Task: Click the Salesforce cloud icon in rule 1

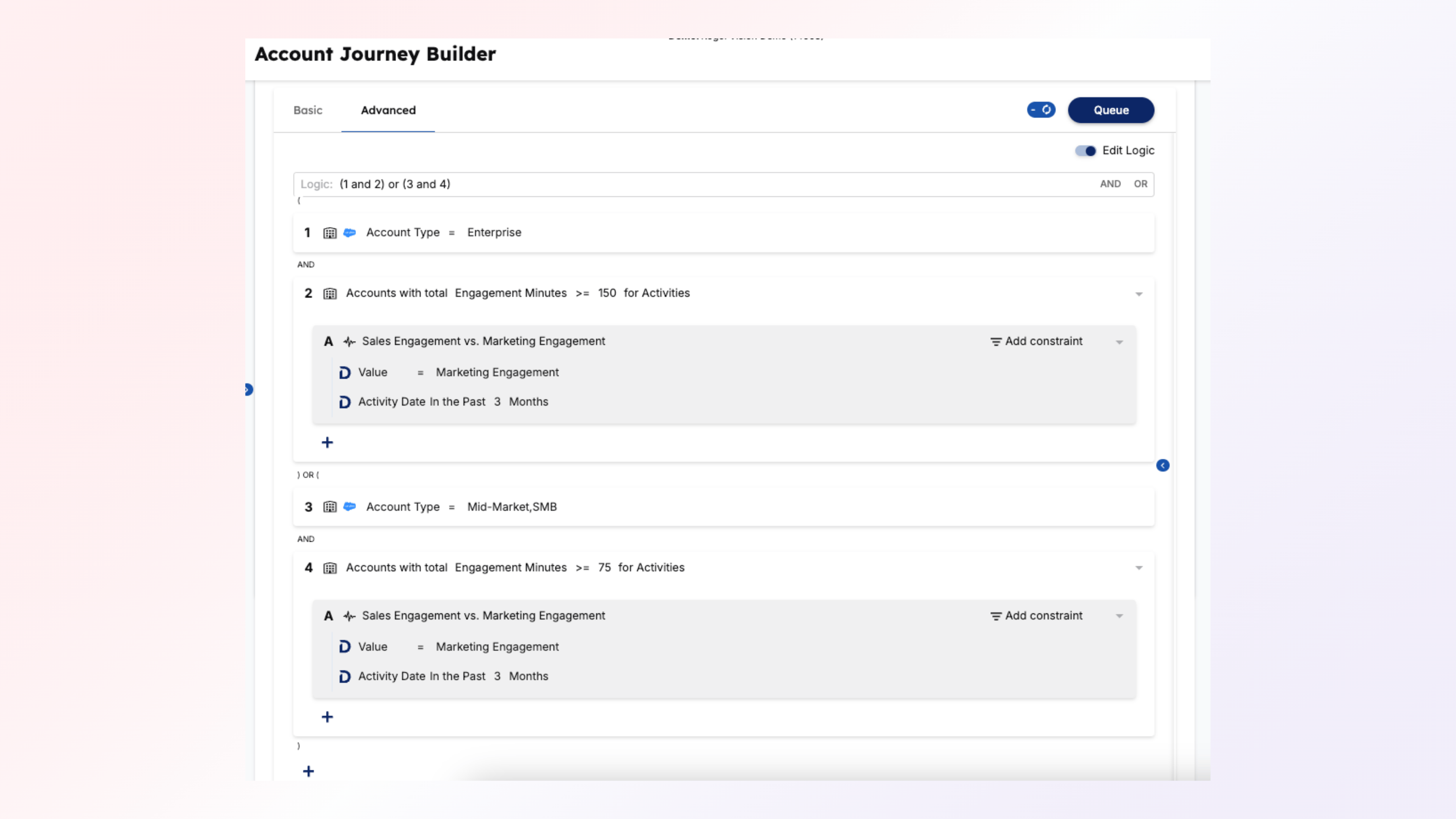Action: [x=350, y=232]
